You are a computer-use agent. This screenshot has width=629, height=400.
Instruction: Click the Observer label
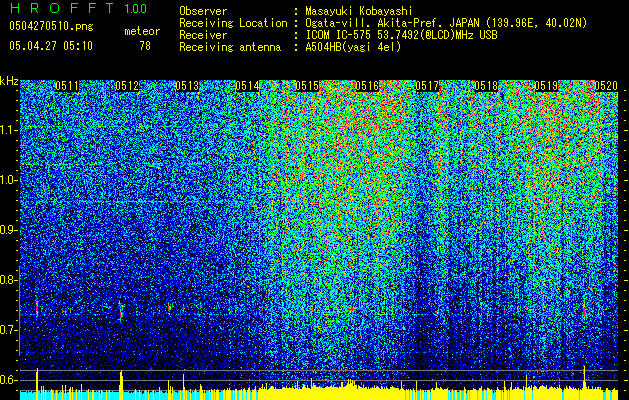pos(203,11)
